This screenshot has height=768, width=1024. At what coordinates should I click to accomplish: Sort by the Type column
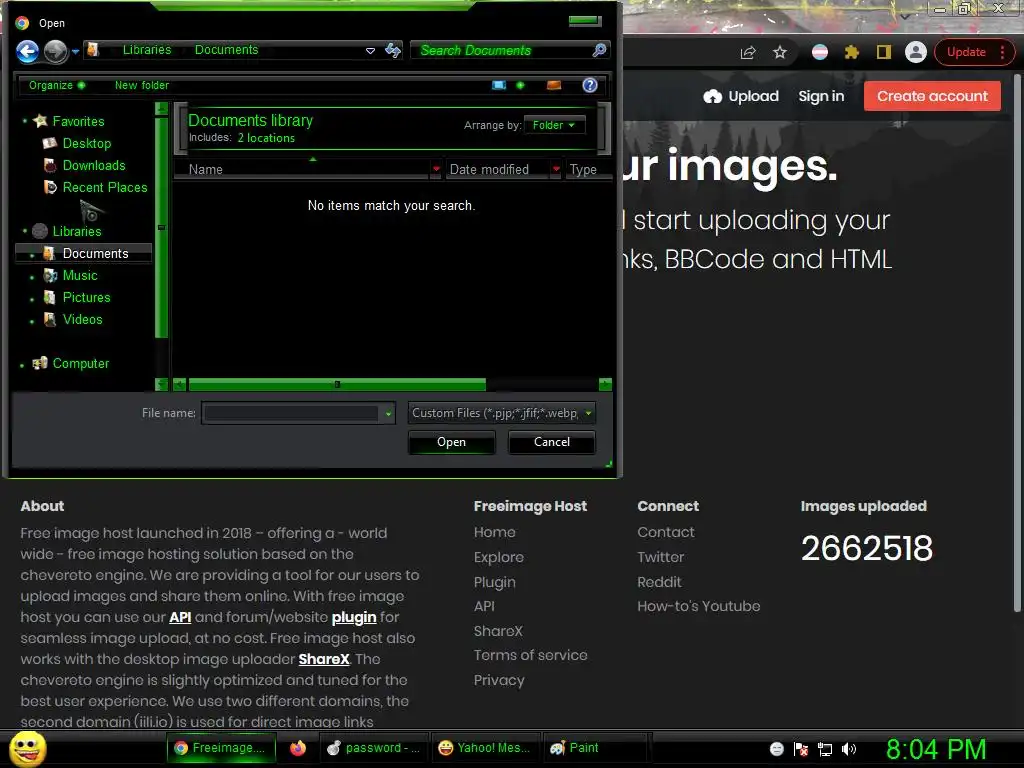click(x=586, y=169)
